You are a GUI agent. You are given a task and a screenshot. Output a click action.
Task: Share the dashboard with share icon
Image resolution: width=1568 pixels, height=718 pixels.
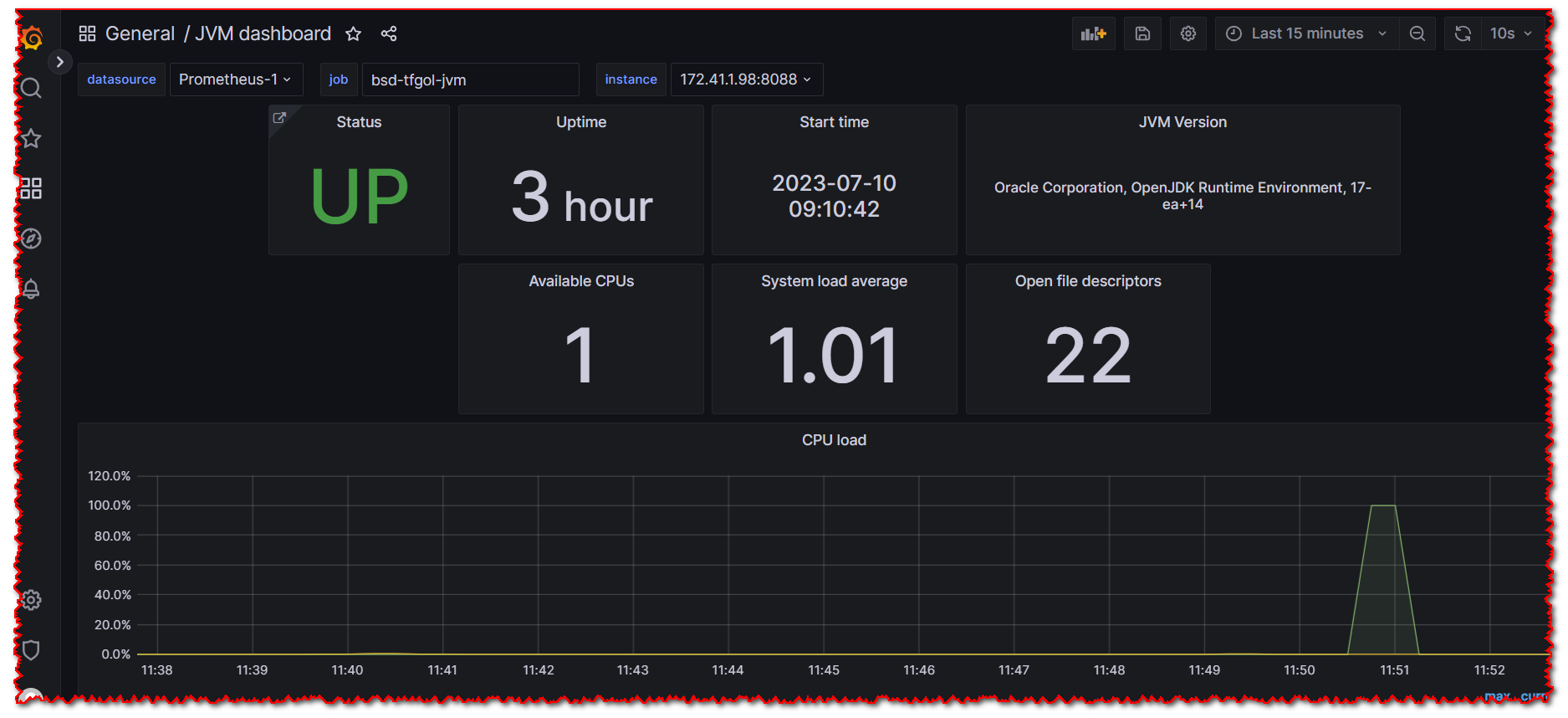click(389, 33)
